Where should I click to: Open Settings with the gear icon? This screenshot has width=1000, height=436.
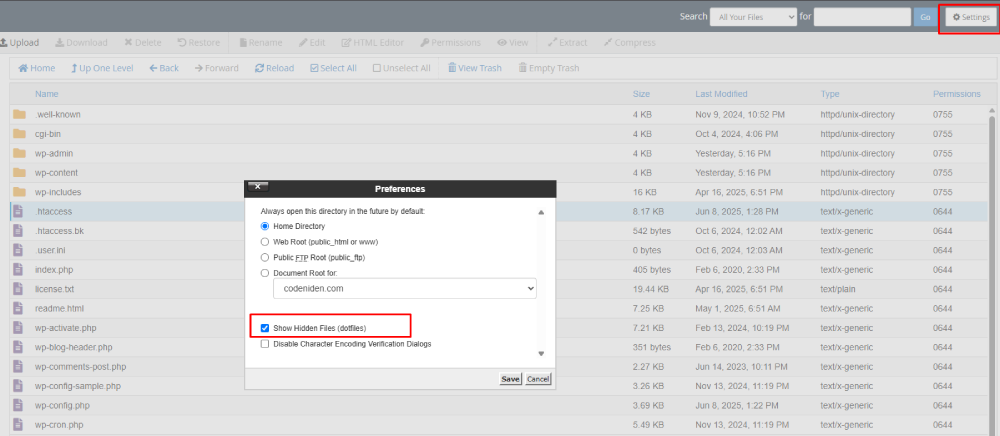971,17
